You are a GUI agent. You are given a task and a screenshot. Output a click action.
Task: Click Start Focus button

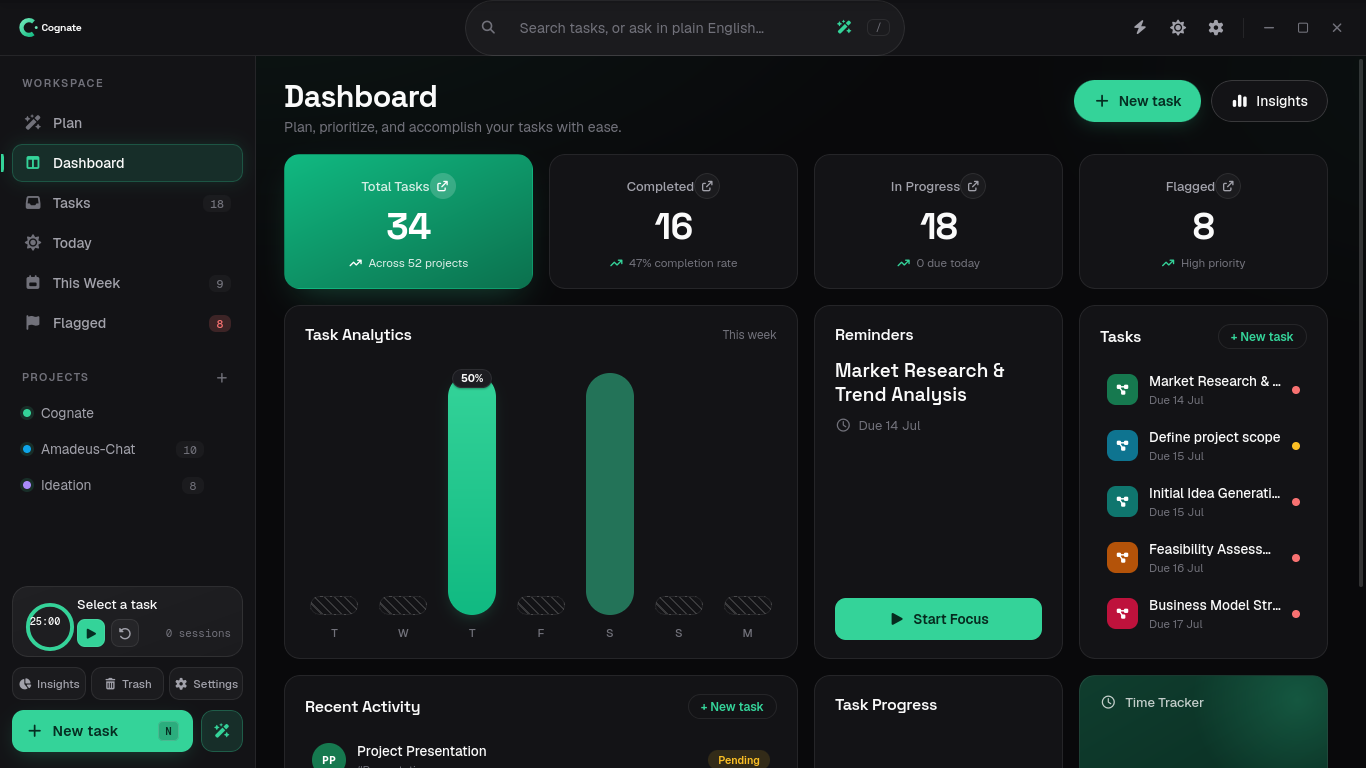938,619
